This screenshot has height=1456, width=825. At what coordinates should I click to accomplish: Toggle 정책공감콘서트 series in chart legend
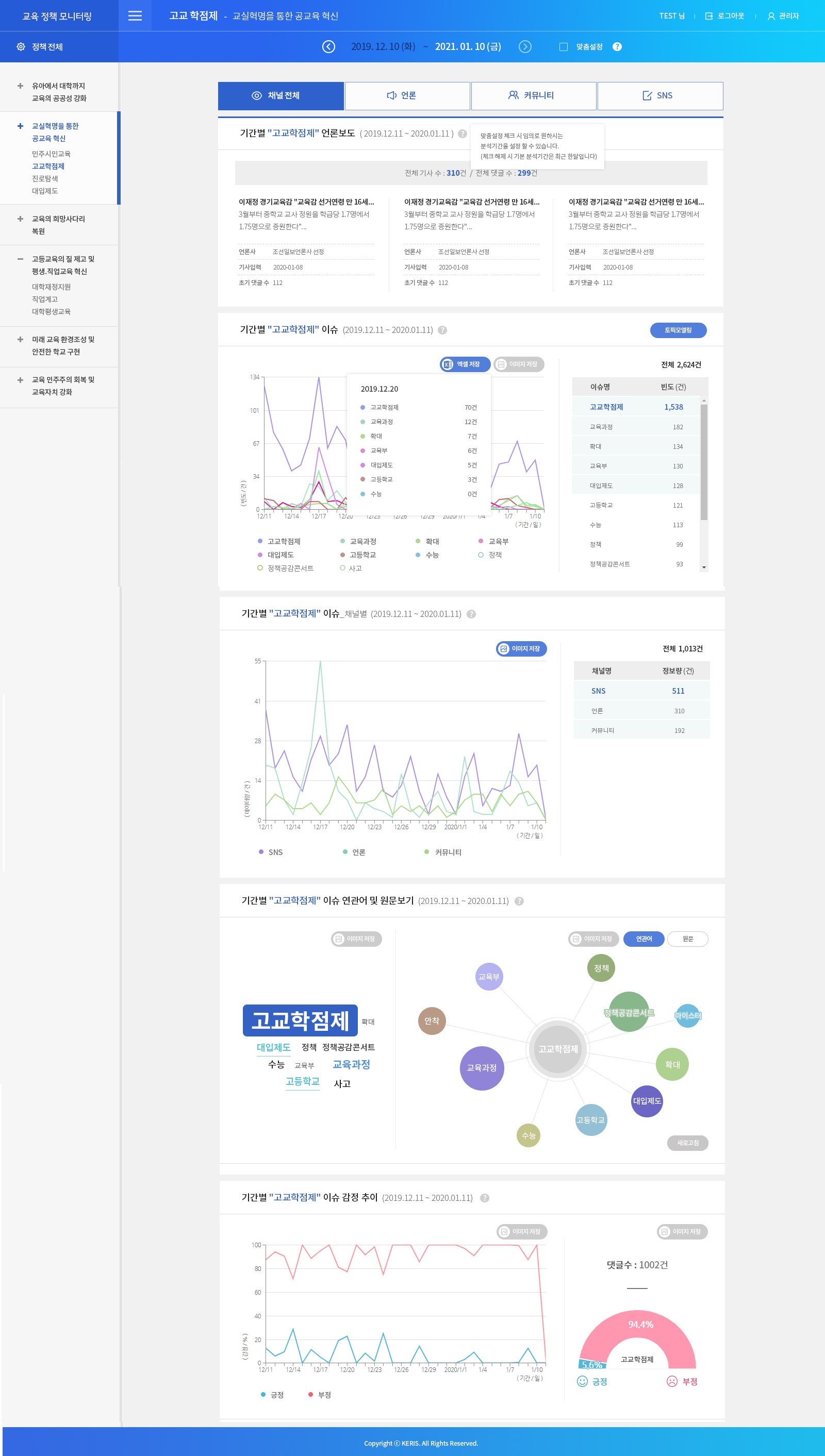point(285,568)
